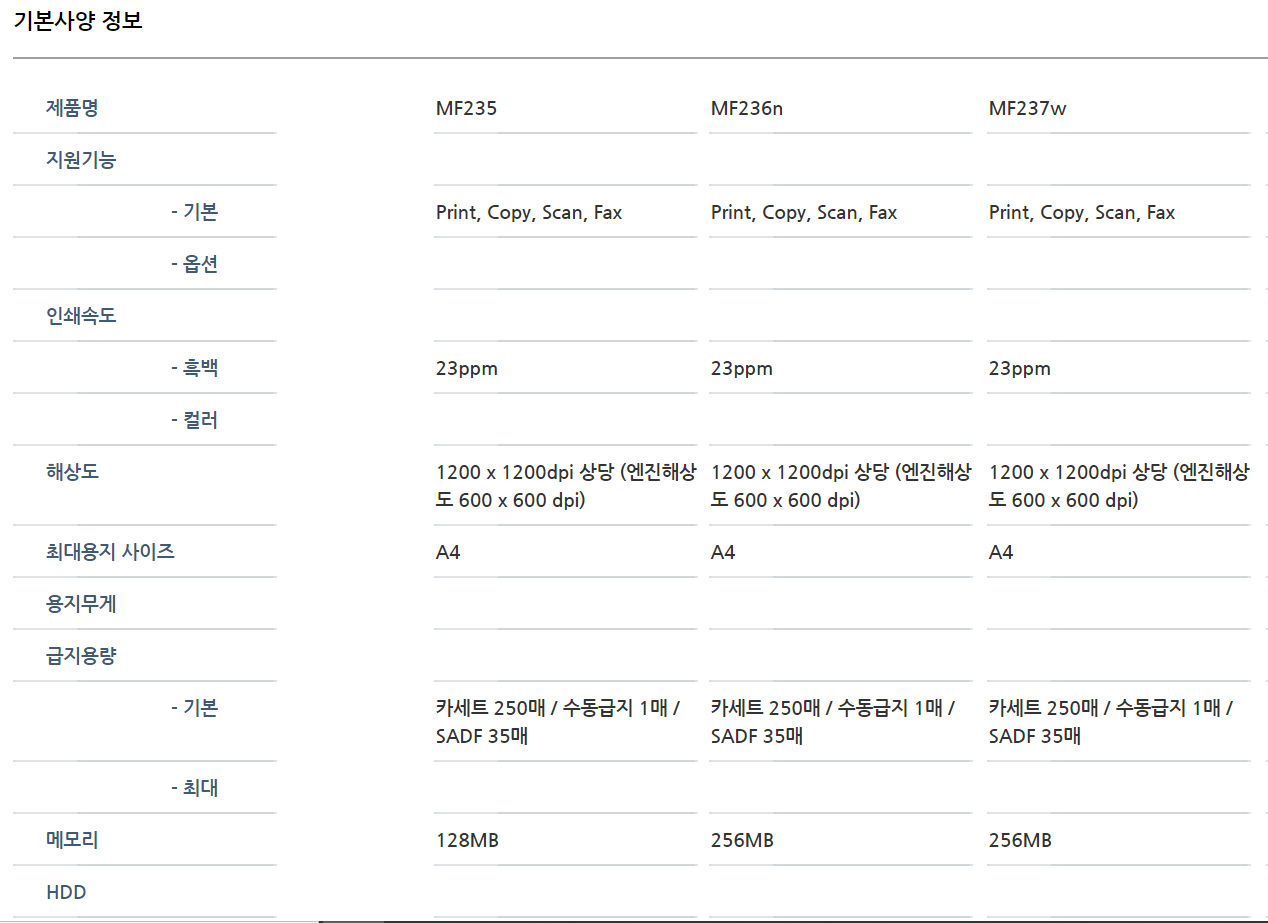The image size is (1268, 923).
Task: Select the MF237w product name cell
Action: tap(1027, 108)
